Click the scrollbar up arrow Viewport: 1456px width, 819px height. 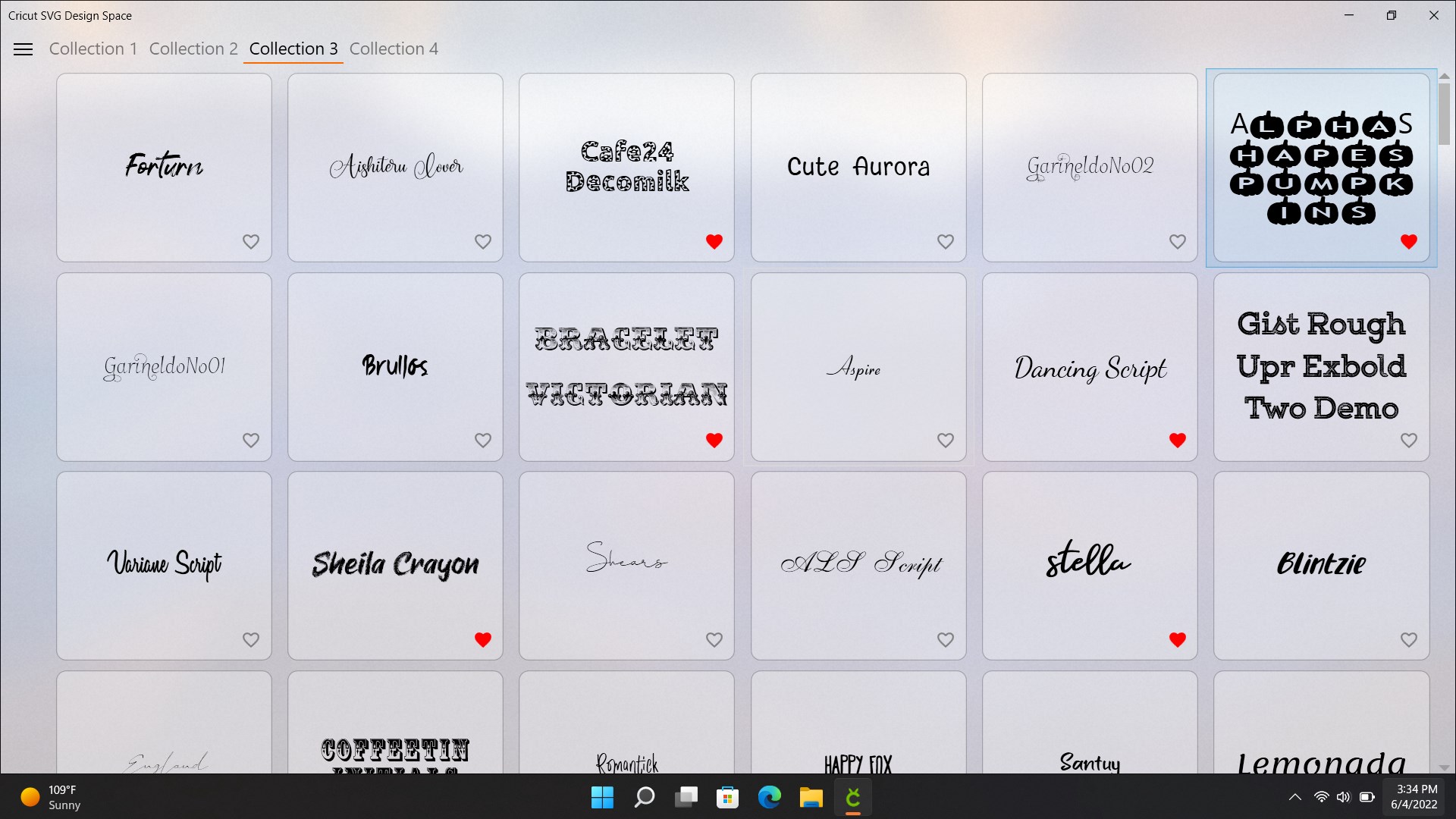click(1445, 76)
